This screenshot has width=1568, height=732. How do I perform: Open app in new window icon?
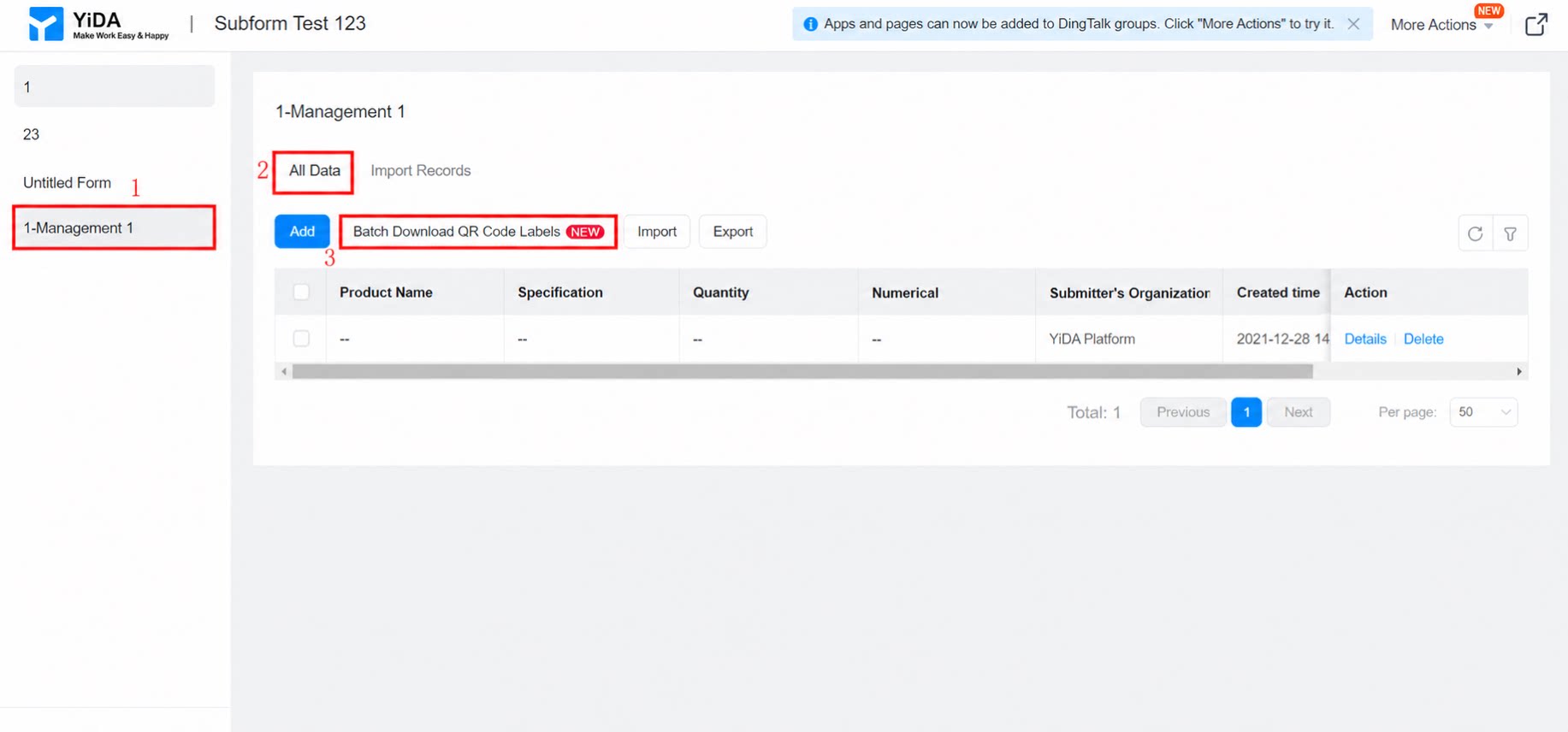click(1536, 24)
